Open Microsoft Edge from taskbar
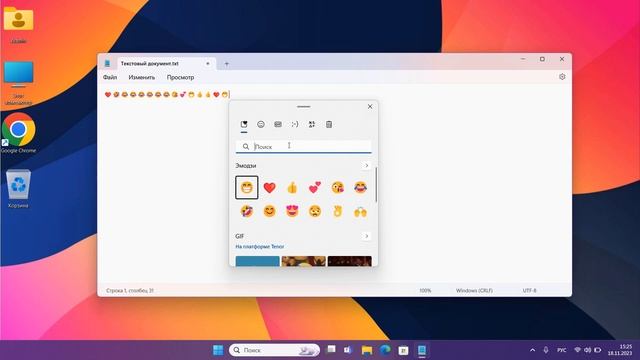The height and width of the screenshot is (360, 640). 385,350
